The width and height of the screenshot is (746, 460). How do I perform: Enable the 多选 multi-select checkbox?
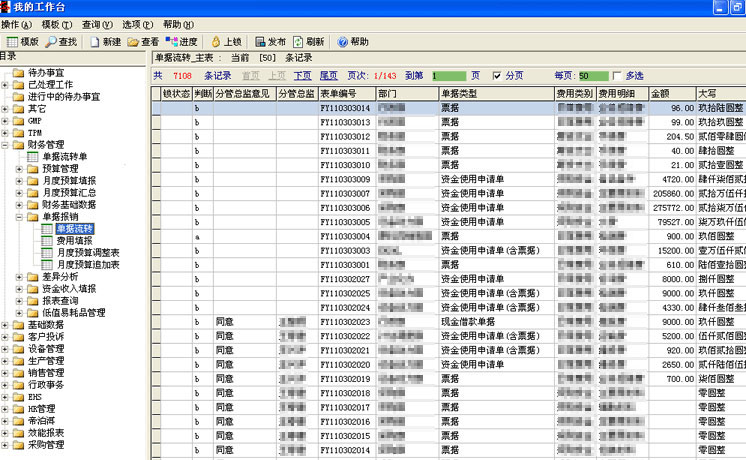click(x=617, y=76)
